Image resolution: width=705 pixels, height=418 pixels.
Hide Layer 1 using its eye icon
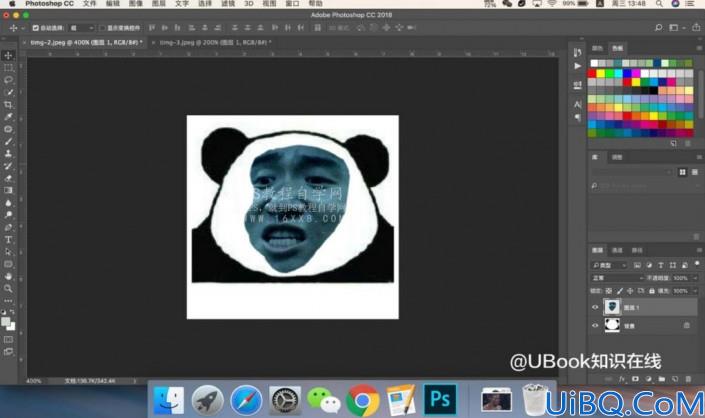[595, 307]
